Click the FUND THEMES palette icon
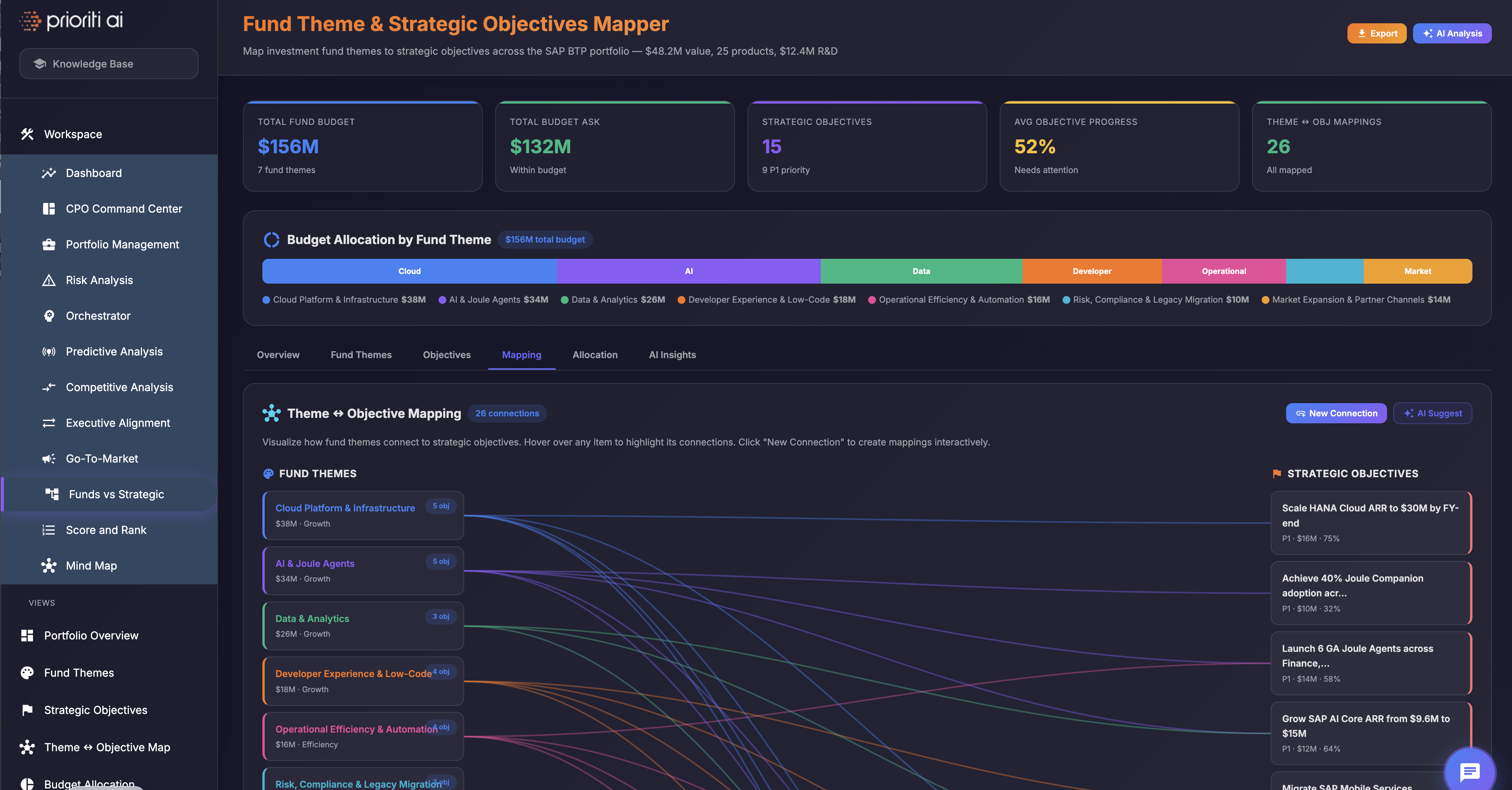The width and height of the screenshot is (1512, 790). point(268,474)
